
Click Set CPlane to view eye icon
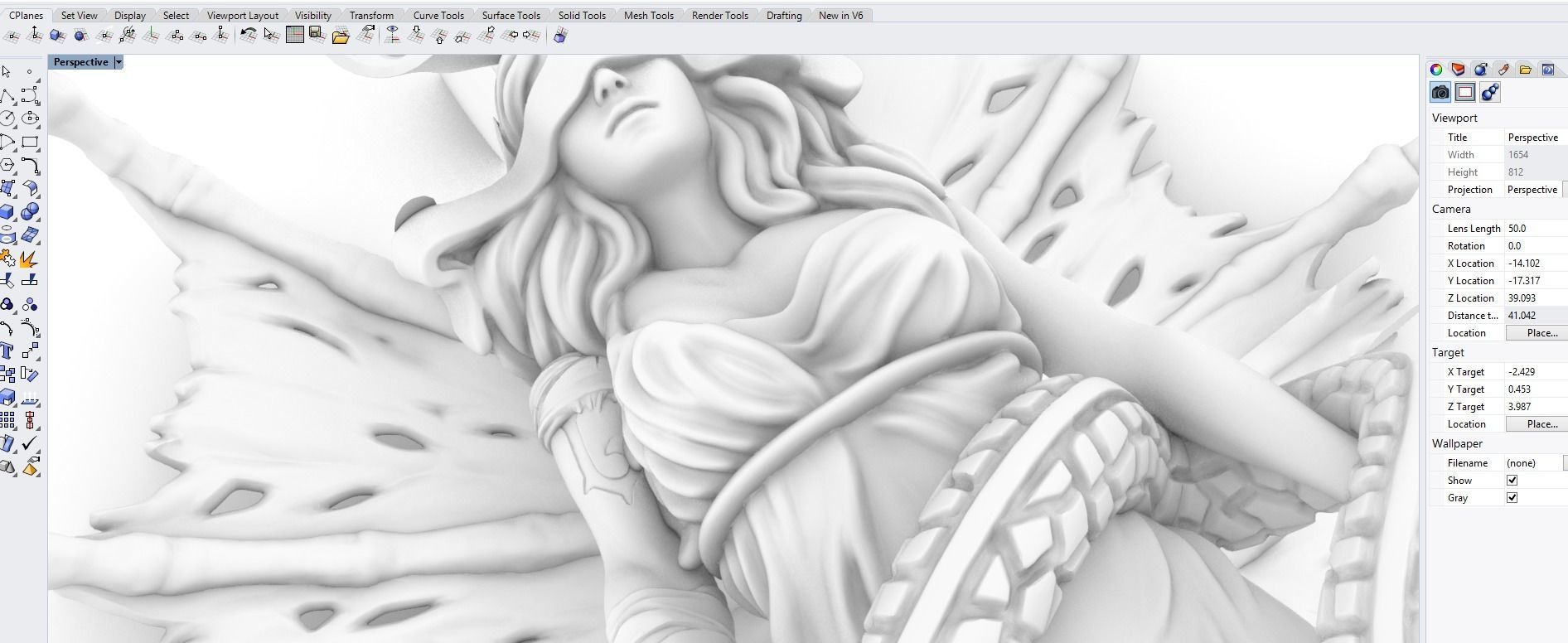click(x=392, y=35)
